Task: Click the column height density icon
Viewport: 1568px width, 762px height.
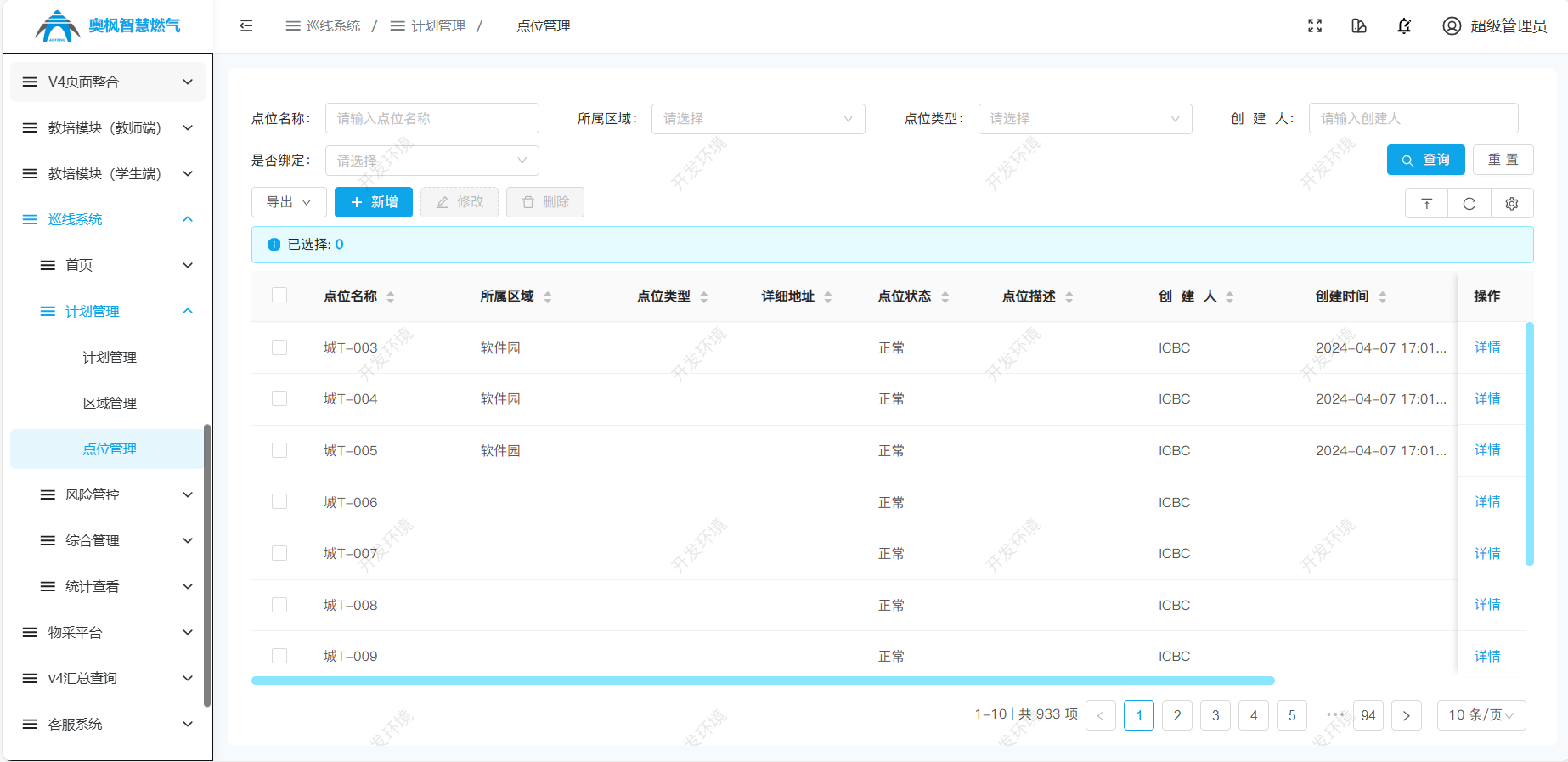Action: point(1427,204)
